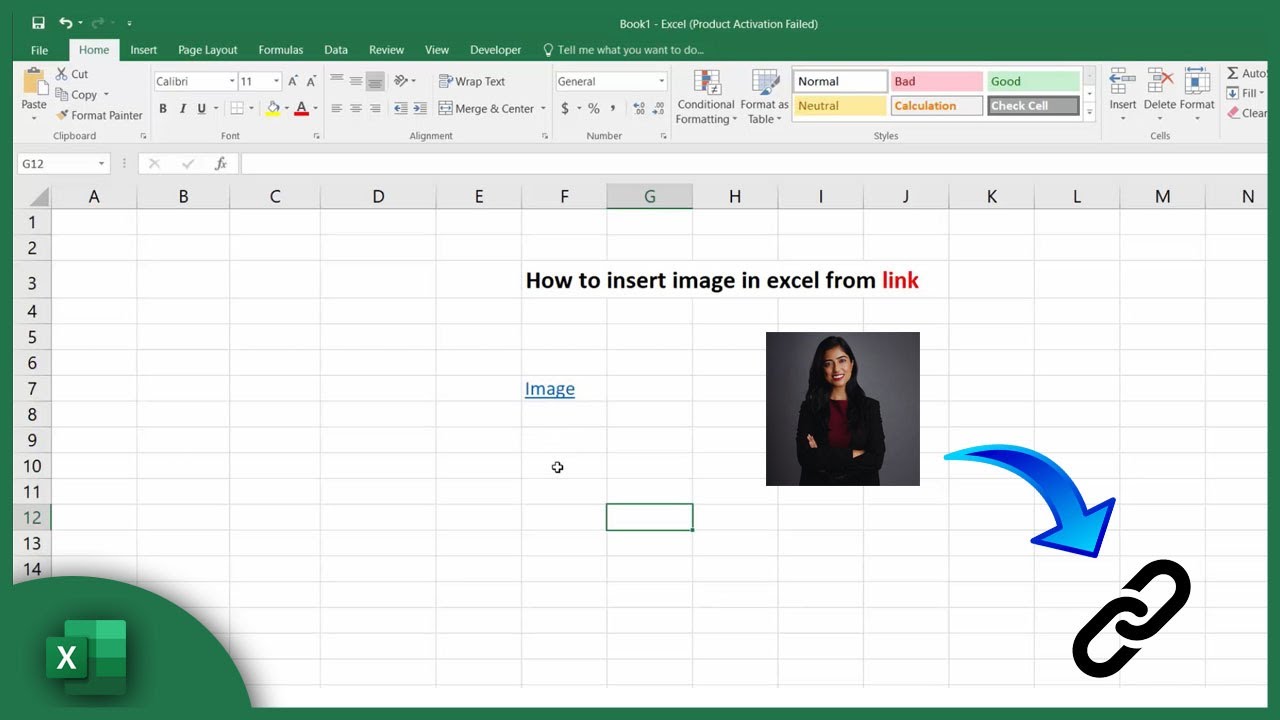
Task: Click Decrease Decimal icon
Action: pos(659,108)
